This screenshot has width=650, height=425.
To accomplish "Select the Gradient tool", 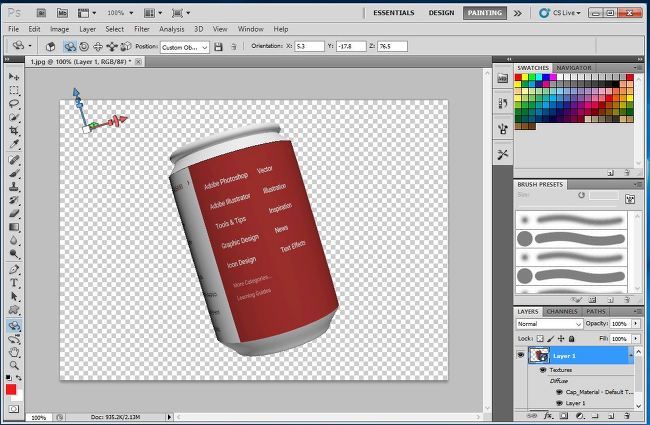I will (x=14, y=227).
